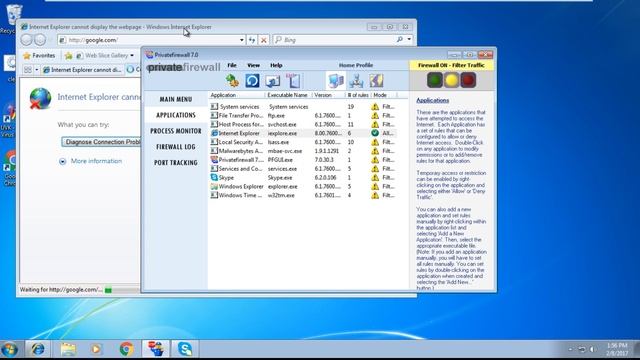This screenshot has width=640, height=360.
Task: Open the search provider dropdown arrow
Action: (x=409, y=40)
